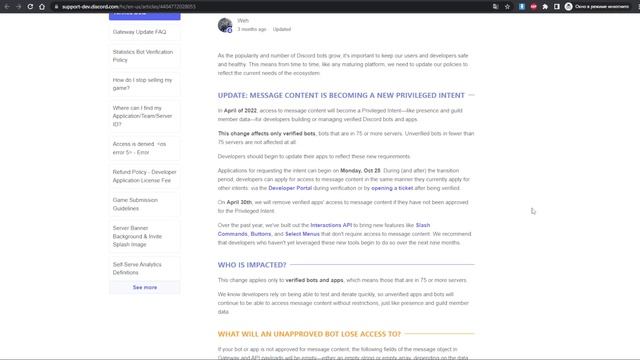
Task: Open the Interactions API link
Action: (331, 225)
